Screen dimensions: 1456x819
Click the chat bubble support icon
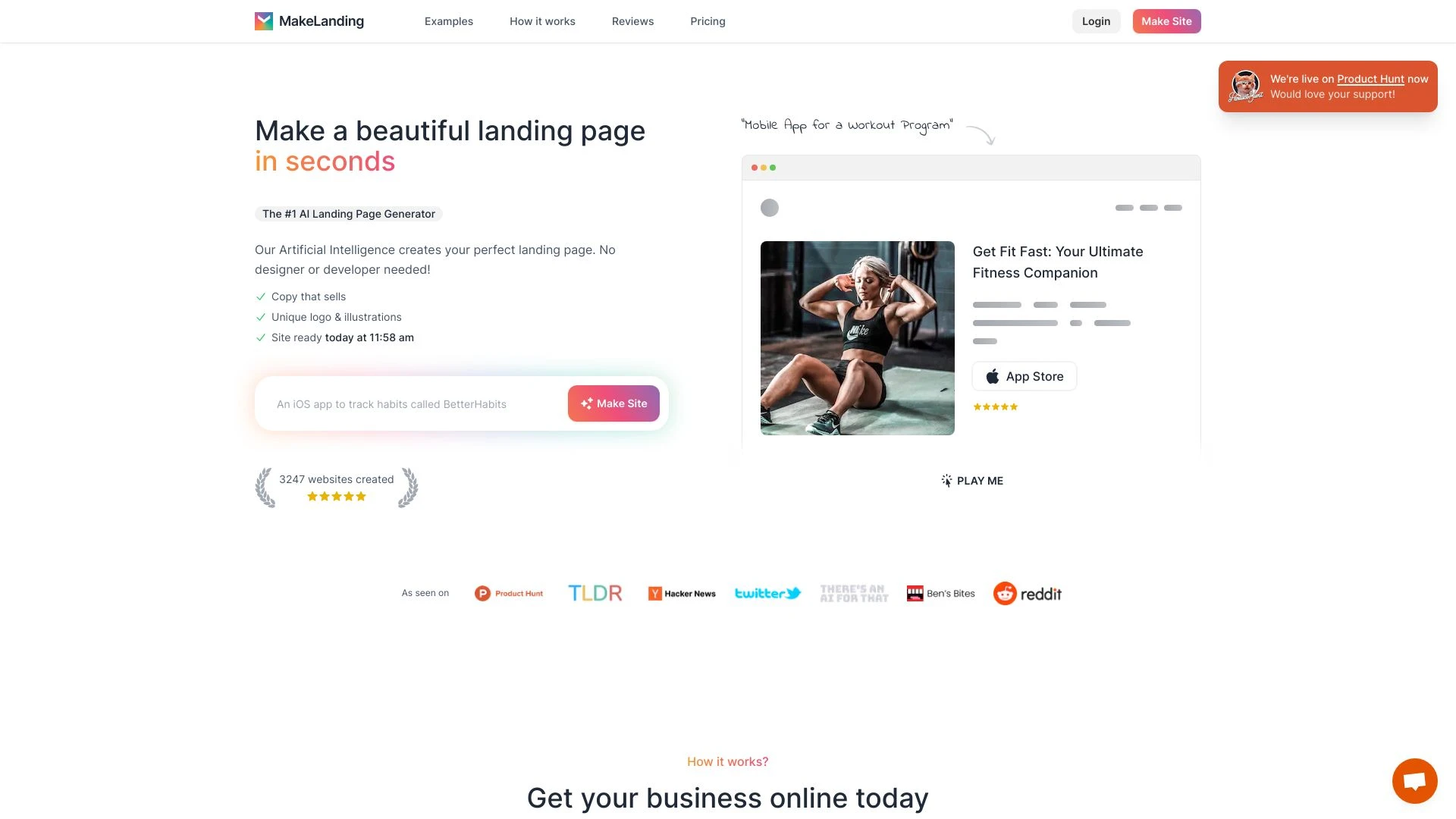pos(1414,781)
